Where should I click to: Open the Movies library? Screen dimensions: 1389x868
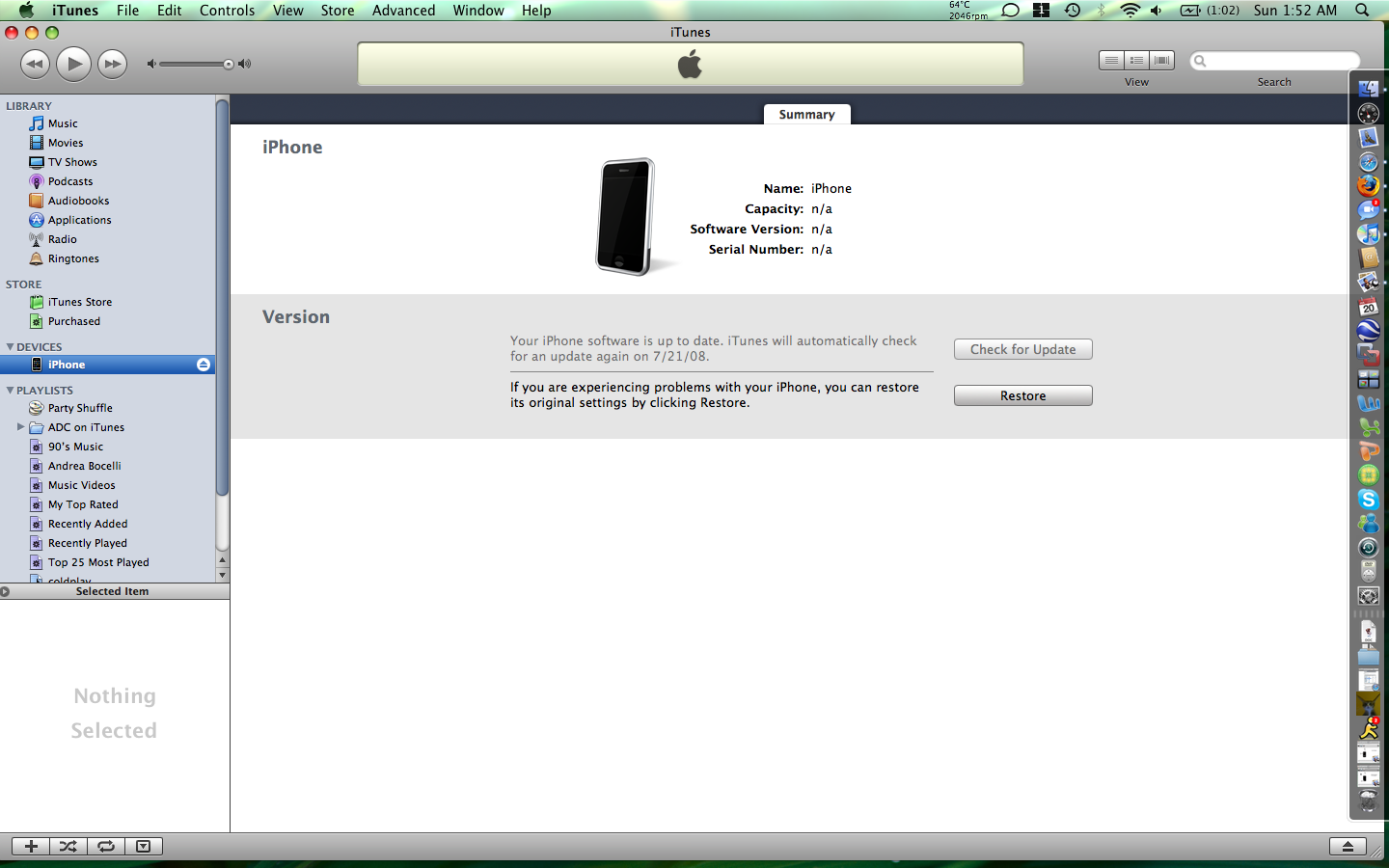66,143
